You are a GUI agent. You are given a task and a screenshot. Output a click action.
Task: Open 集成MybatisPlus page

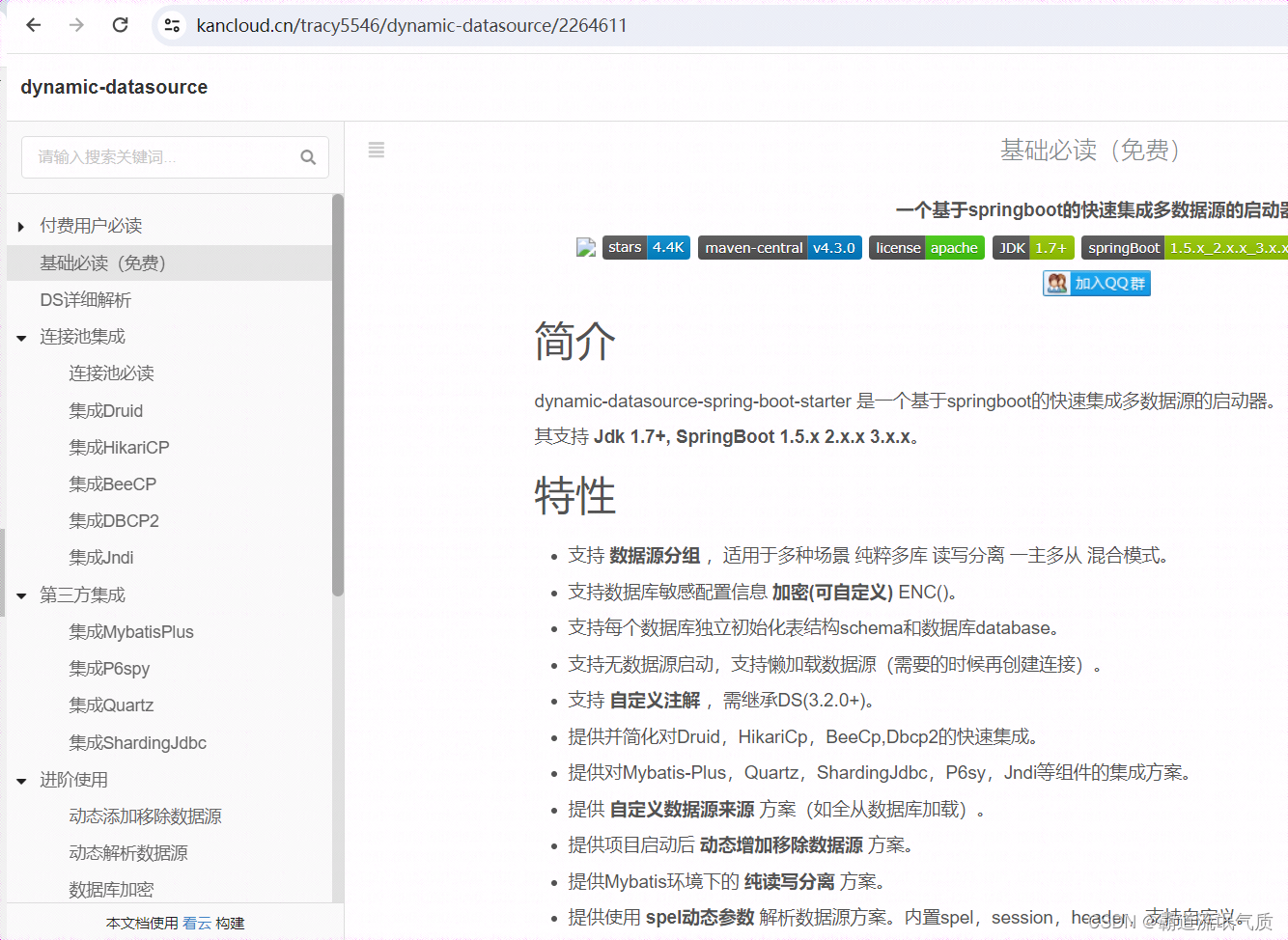click(131, 632)
